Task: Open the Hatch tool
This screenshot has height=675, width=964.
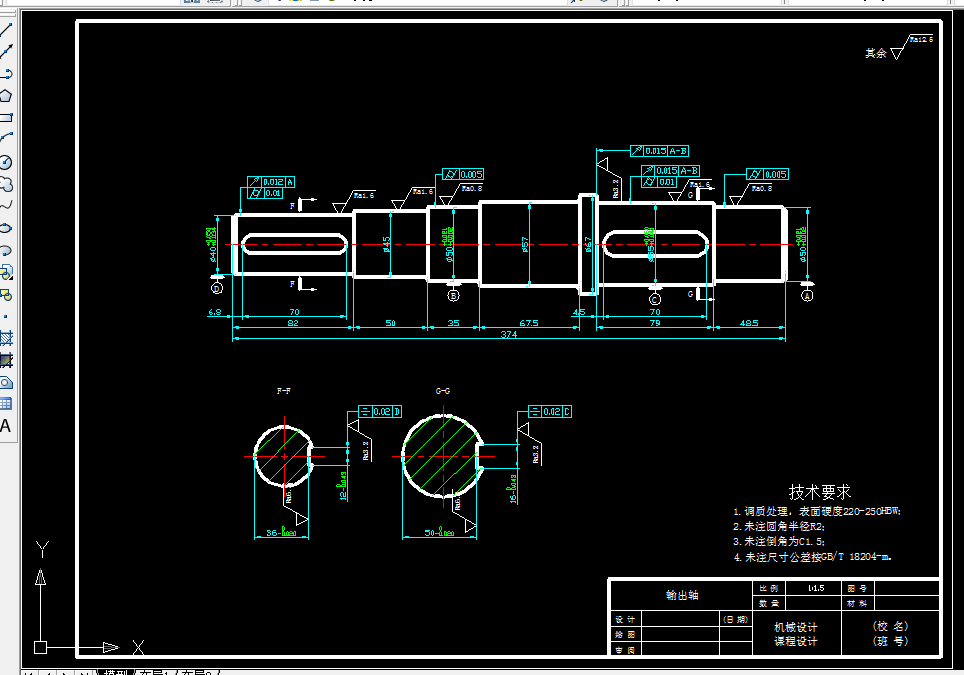Action: click(x=6, y=338)
